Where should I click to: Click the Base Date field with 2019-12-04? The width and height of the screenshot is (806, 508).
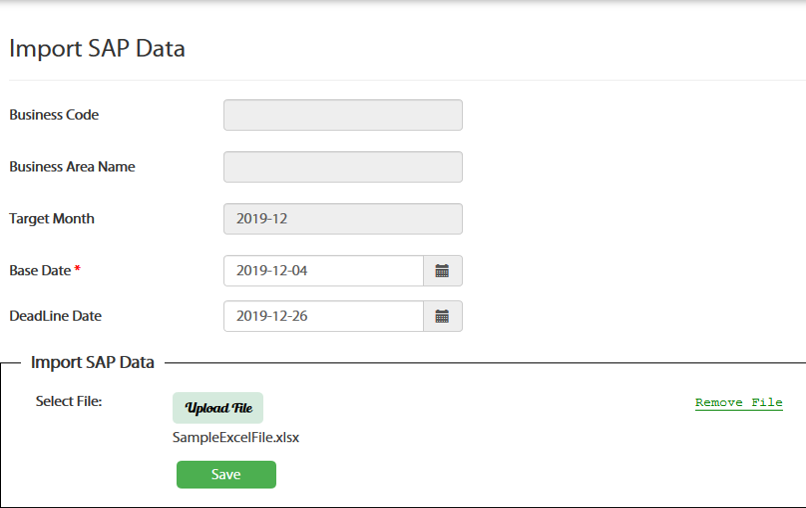tap(323, 270)
